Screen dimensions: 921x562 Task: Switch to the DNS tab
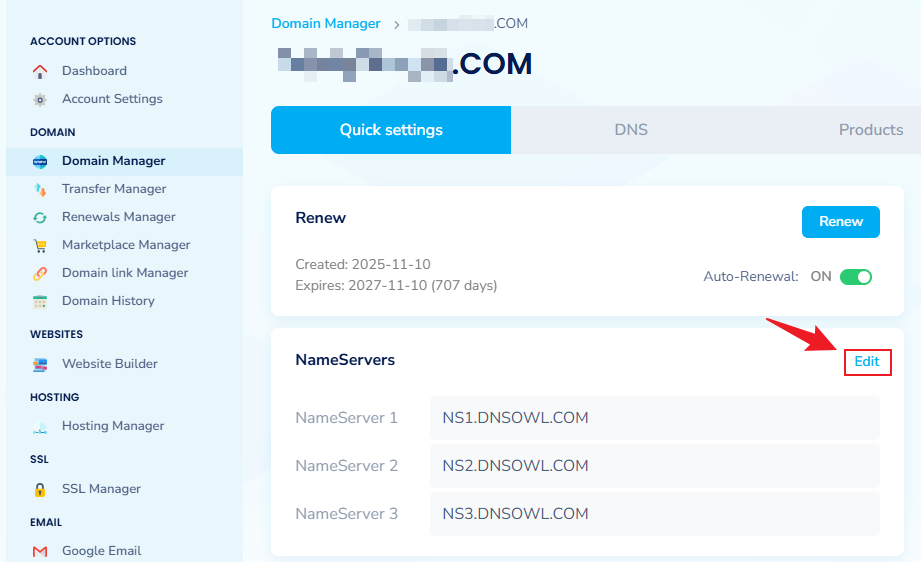tap(631, 130)
